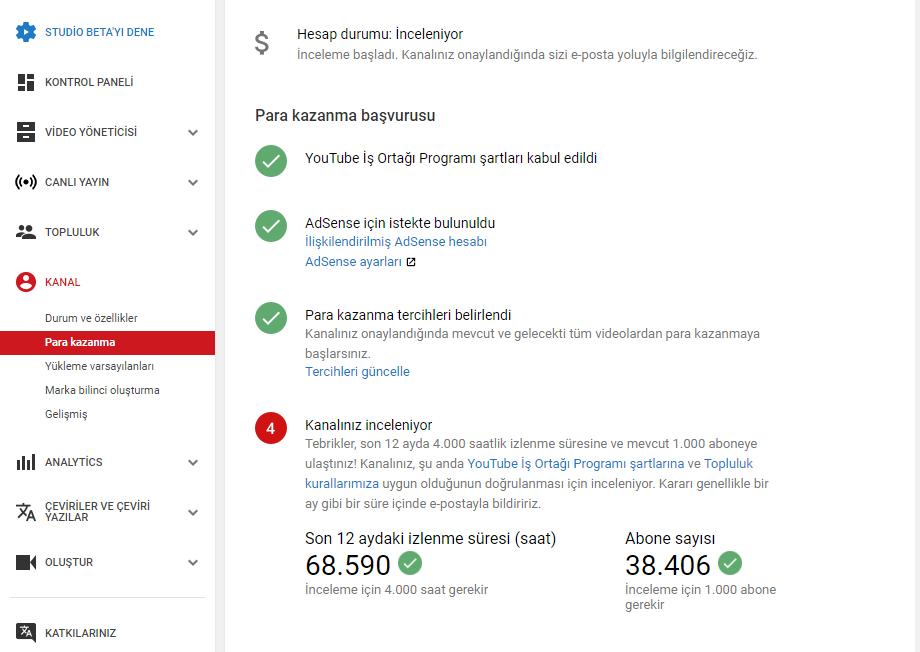The height and width of the screenshot is (652, 920).
Task: Open Gelişmiş submenu item
Action: (66, 414)
